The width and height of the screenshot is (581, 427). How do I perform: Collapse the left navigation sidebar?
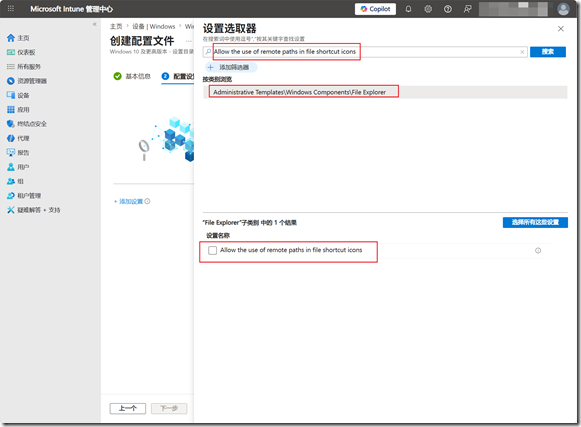pyautogui.click(x=94, y=24)
